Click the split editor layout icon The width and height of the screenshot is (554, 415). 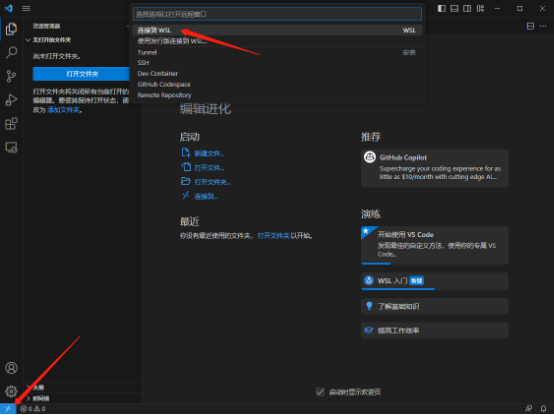pos(530,26)
